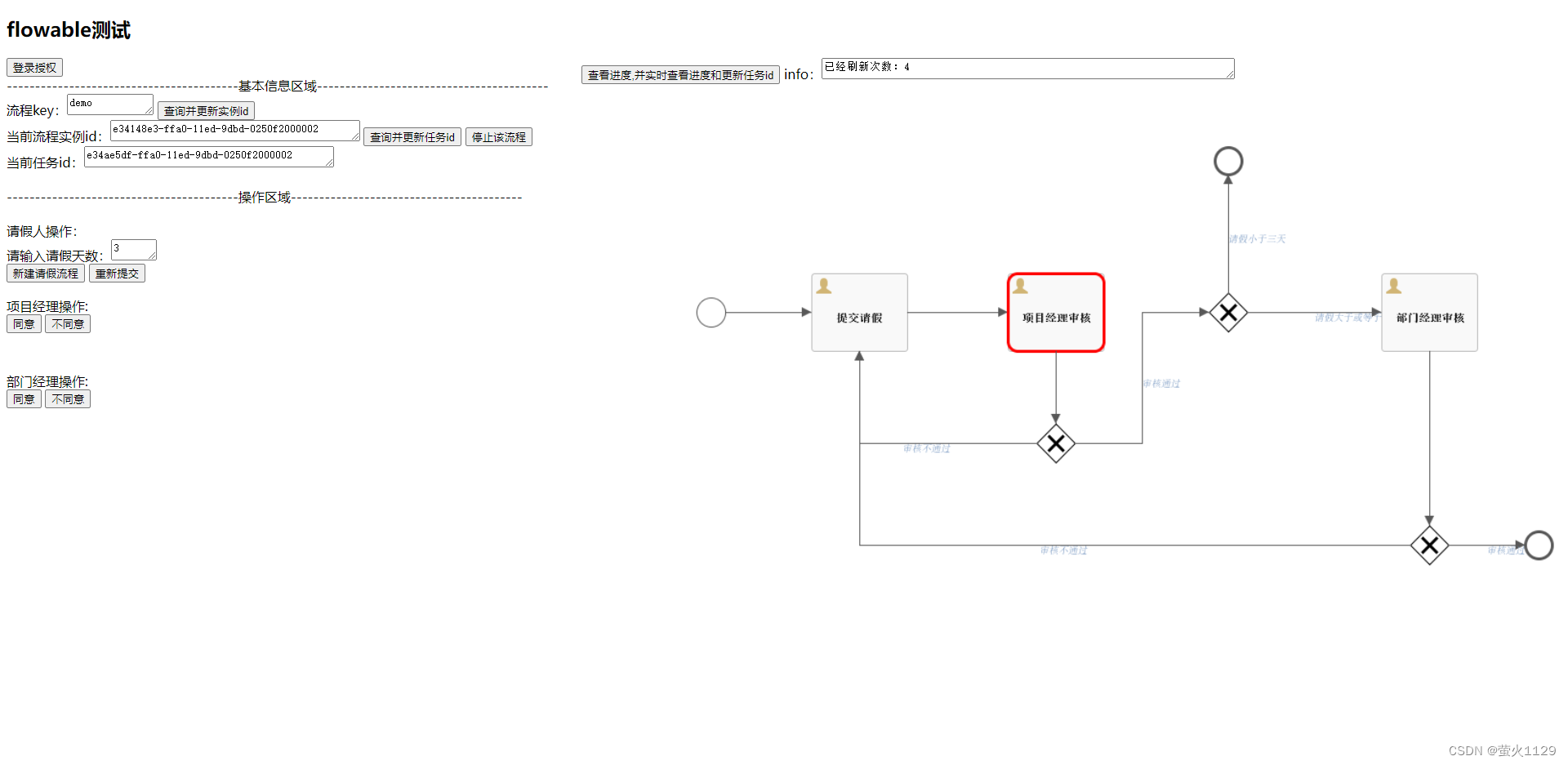The height and width of the screenshot is (765, 1568).
Task: Click the gateway below 项目经理审核 node
Action: (1055, 444)
